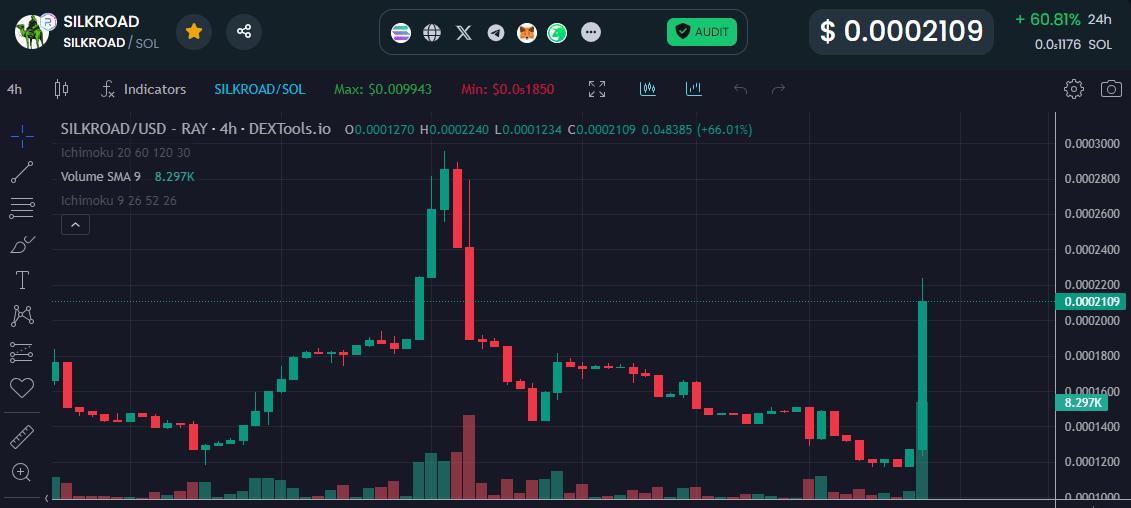The image size is (1131, 508).
Task: Open the Fibonacci/horizontal lines tool
Action: [22, 208]
